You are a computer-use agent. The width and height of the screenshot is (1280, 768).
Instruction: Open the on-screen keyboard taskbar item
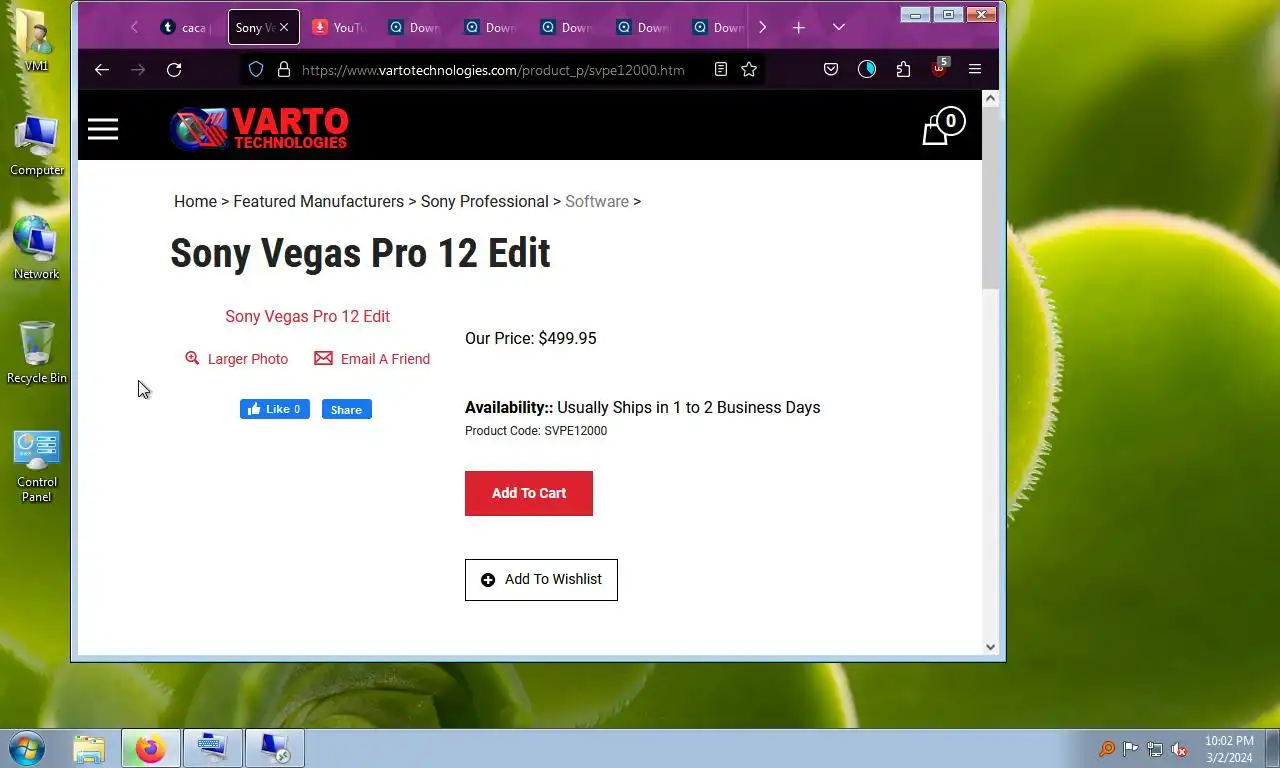click(213, 748)
